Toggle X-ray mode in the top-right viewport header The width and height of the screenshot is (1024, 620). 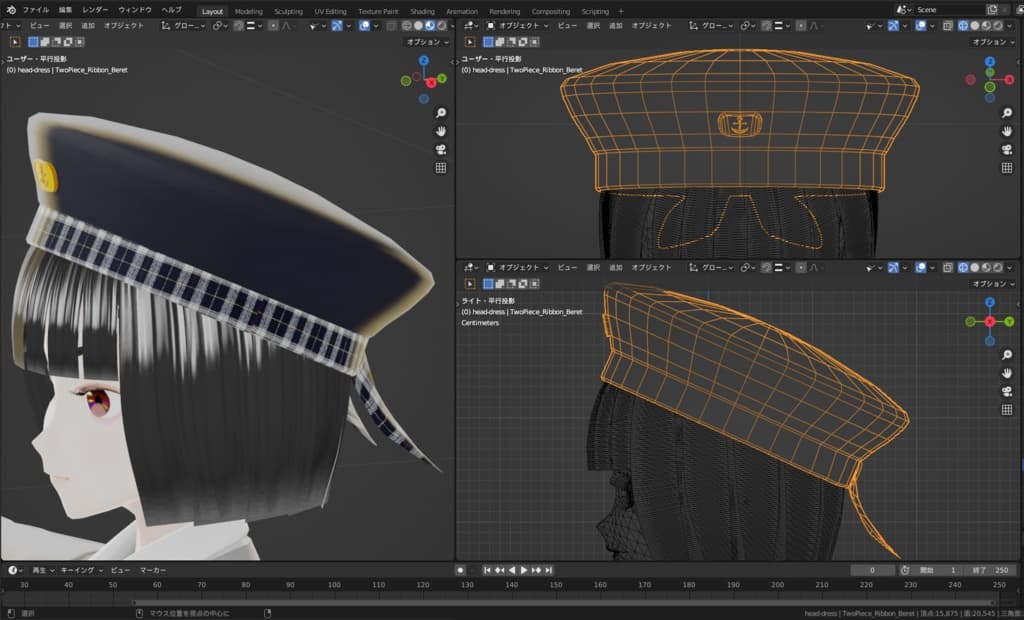(x=947, y=26)
